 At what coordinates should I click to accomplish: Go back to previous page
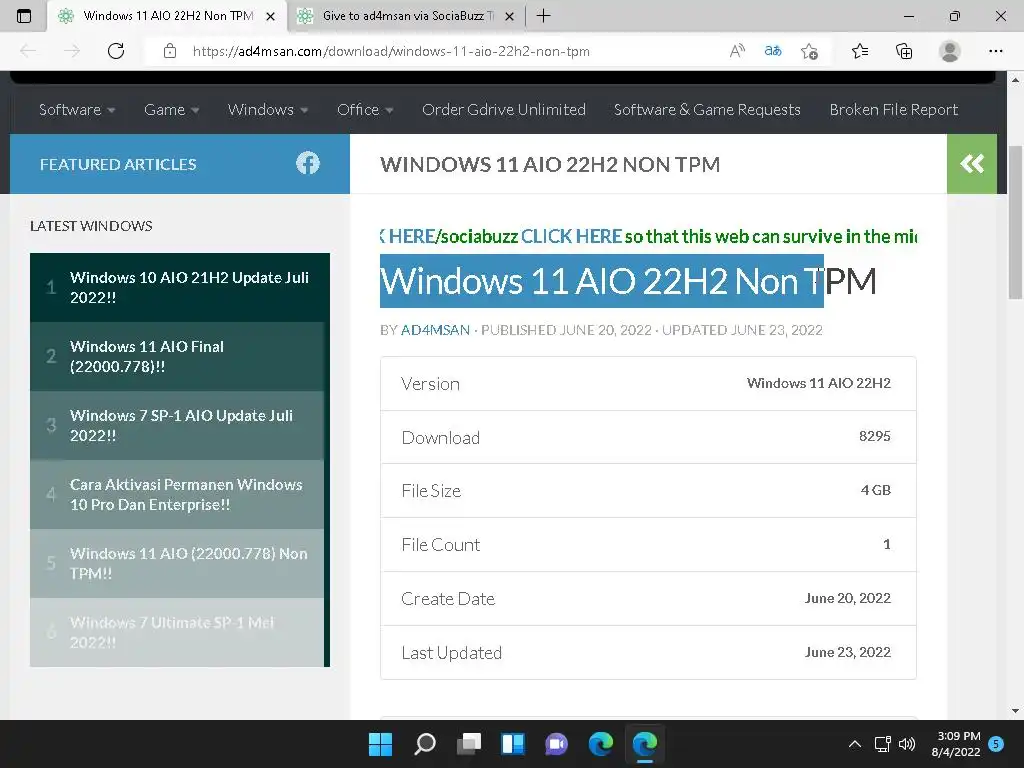coord(28,51)
